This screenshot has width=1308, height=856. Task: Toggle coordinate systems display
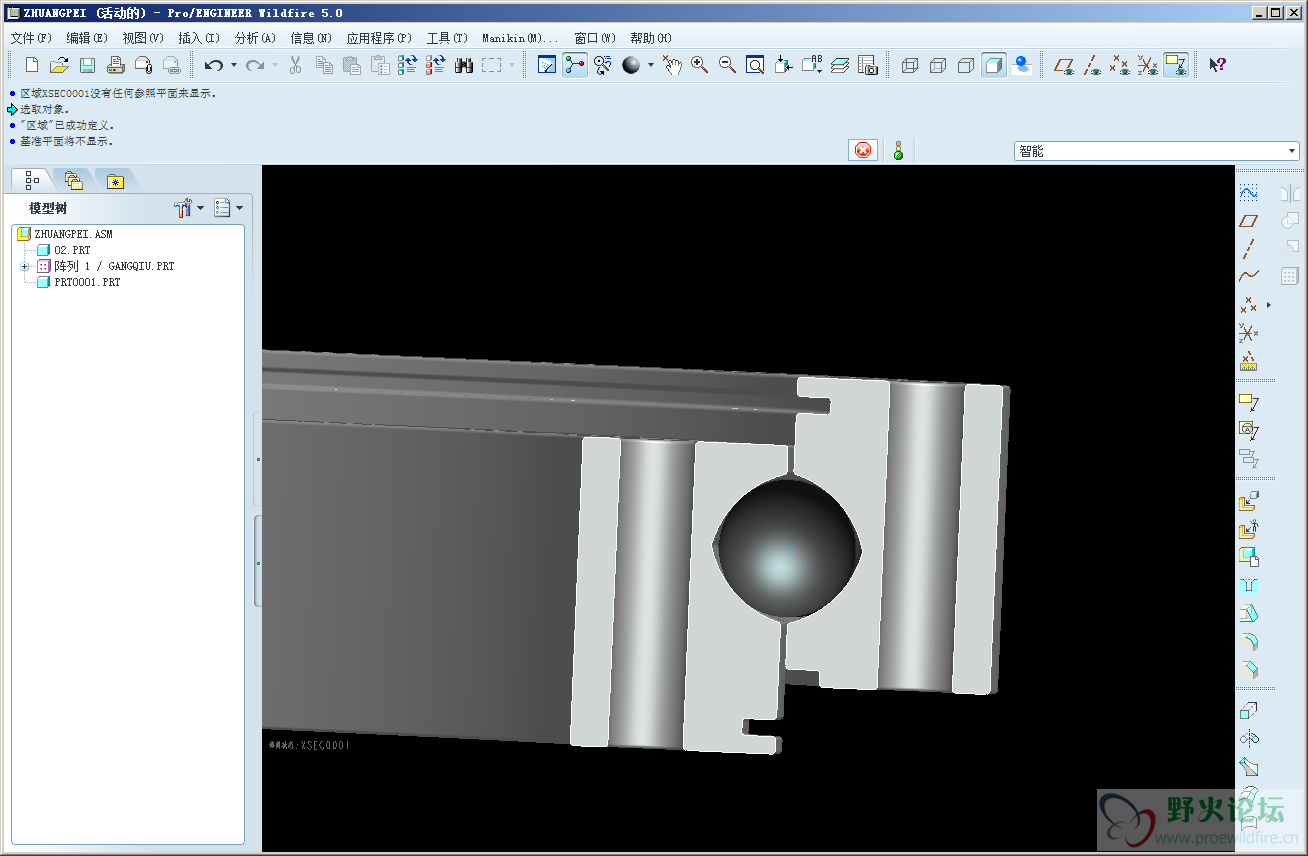[x=1148, y=65]
